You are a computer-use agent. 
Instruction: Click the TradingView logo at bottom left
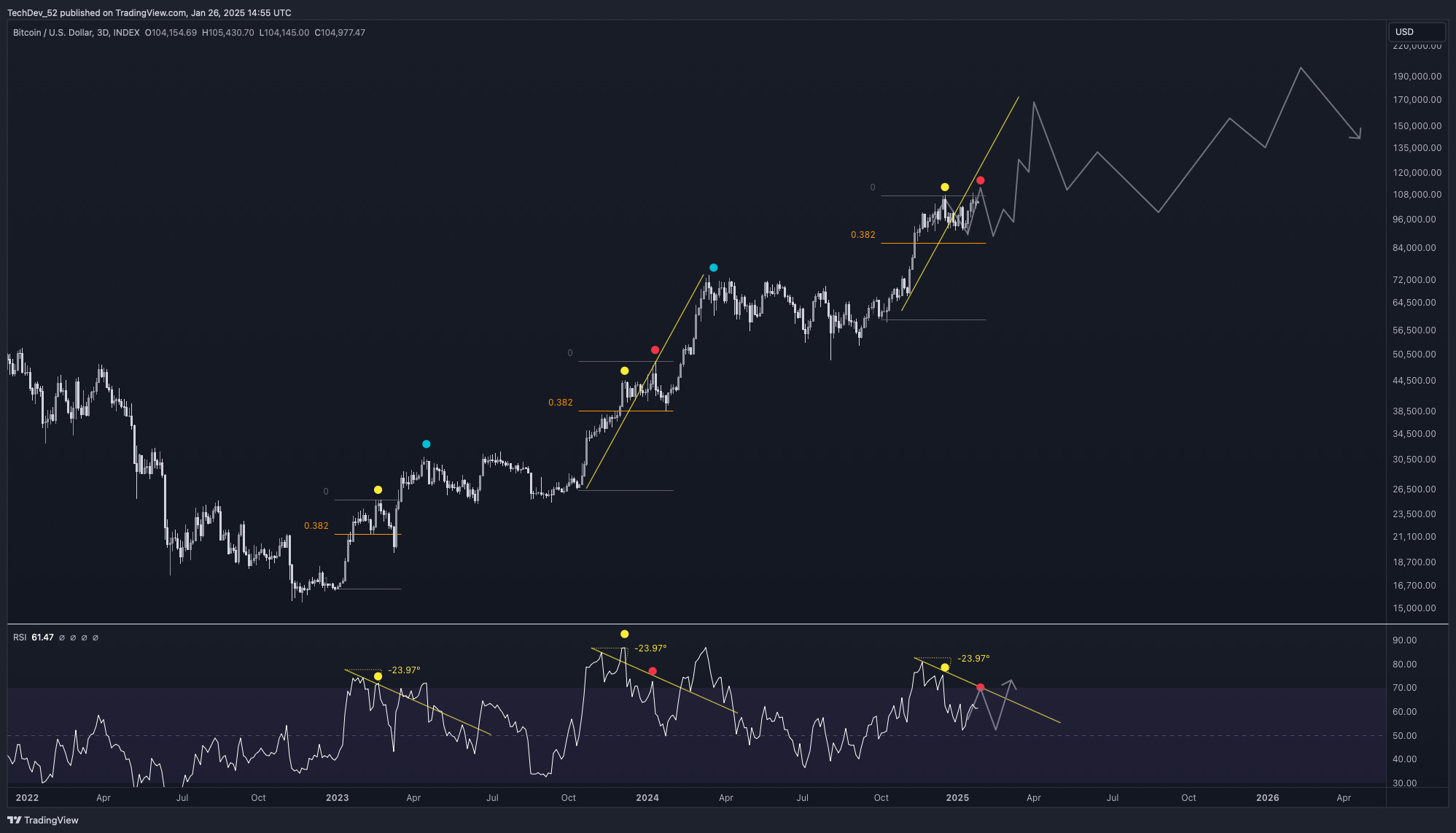pos(43,820)
